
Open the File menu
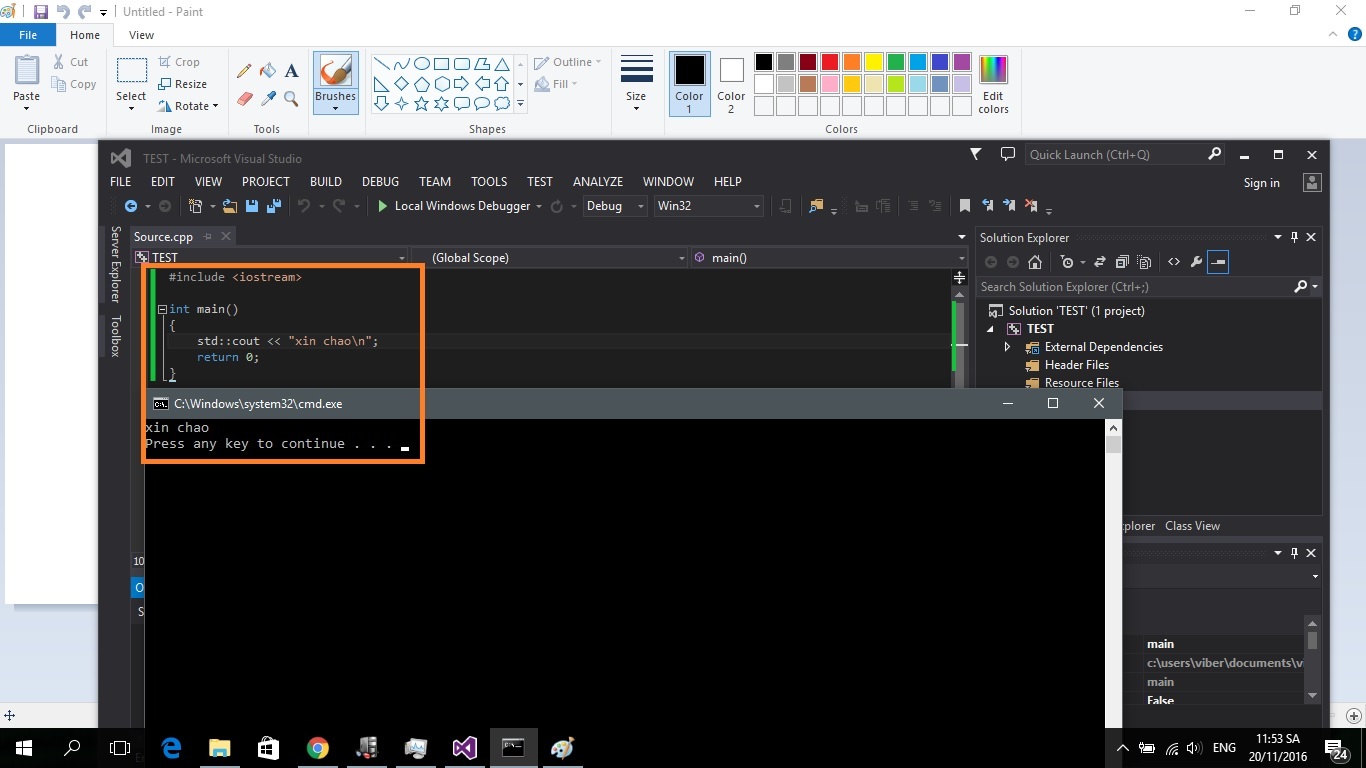coord(28,35)
